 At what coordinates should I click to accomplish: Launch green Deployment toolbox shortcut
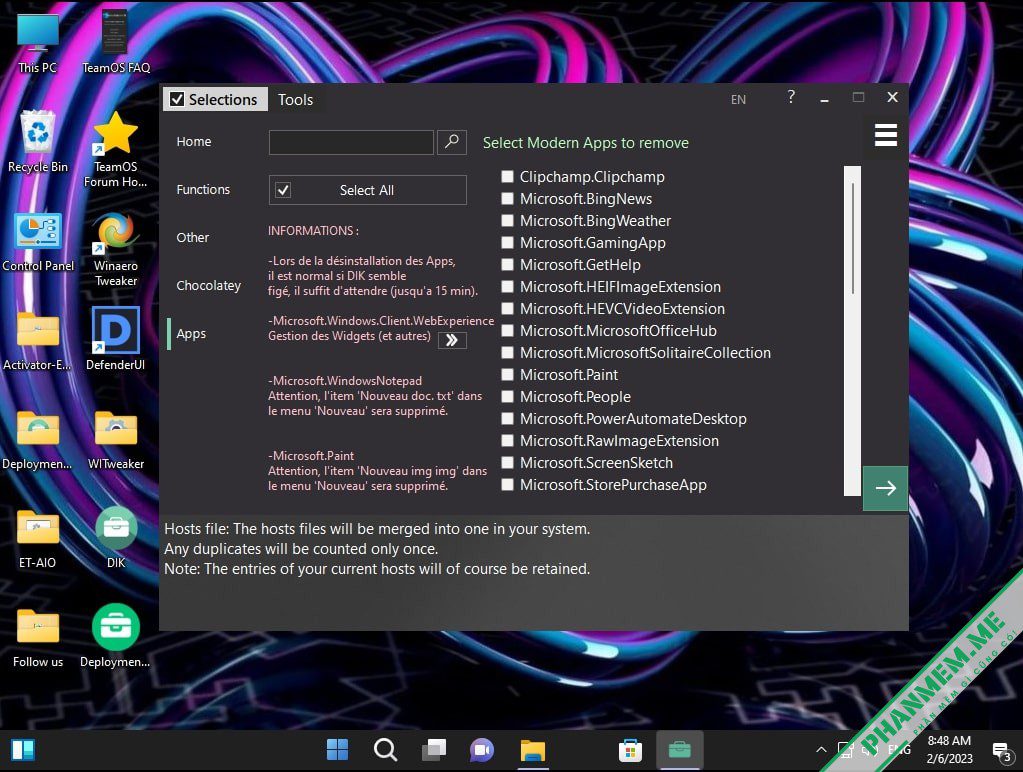point(115,637)
